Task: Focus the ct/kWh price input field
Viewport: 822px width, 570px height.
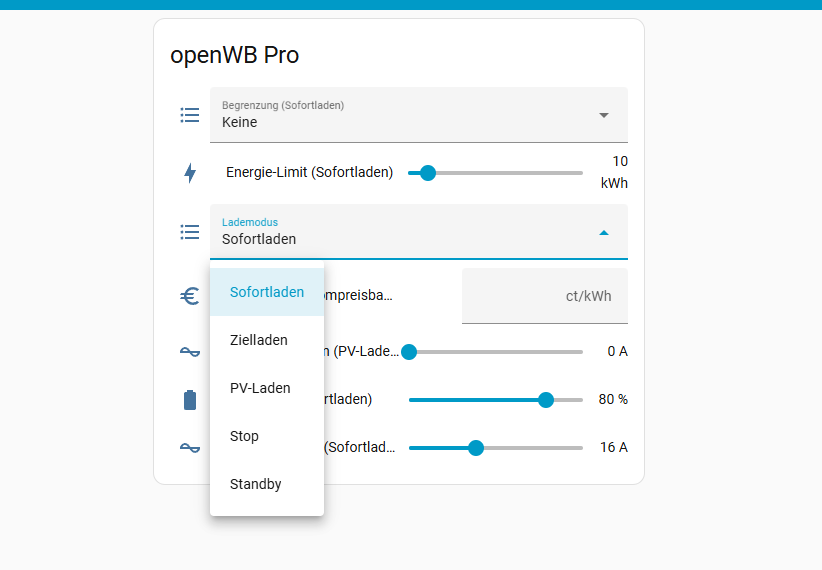Action: point(545,296)
